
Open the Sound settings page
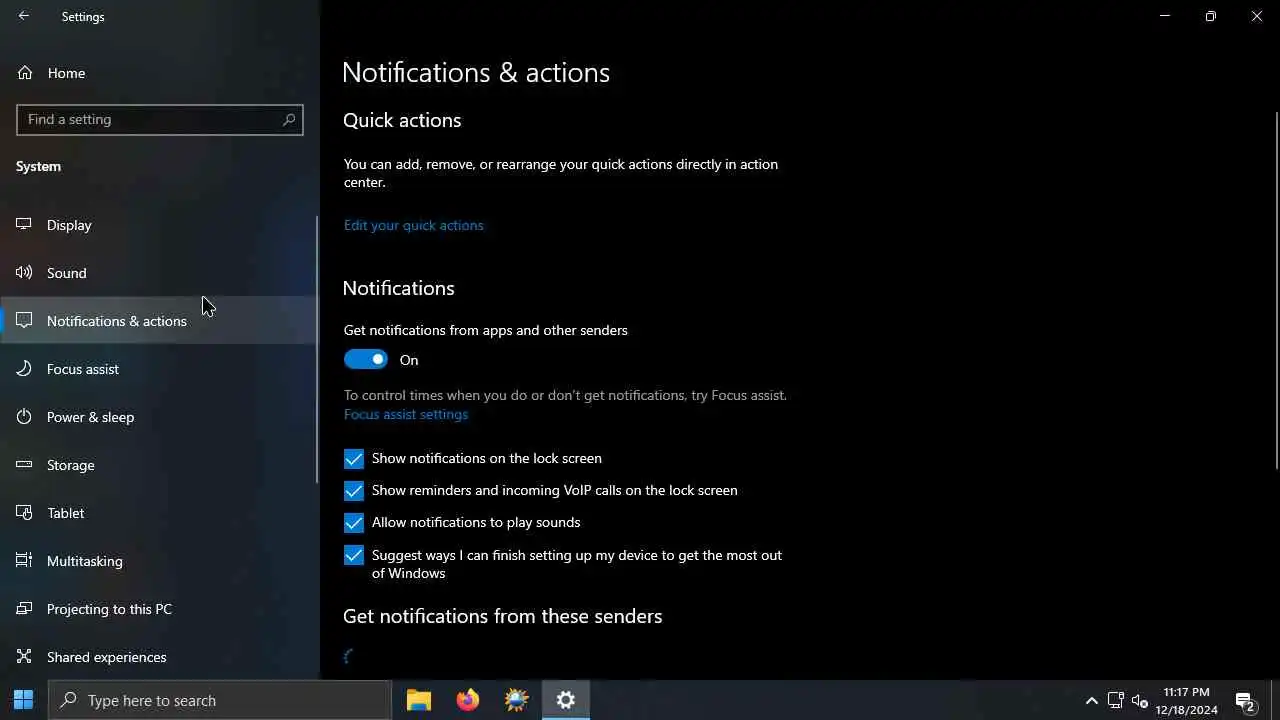(159, 273)
